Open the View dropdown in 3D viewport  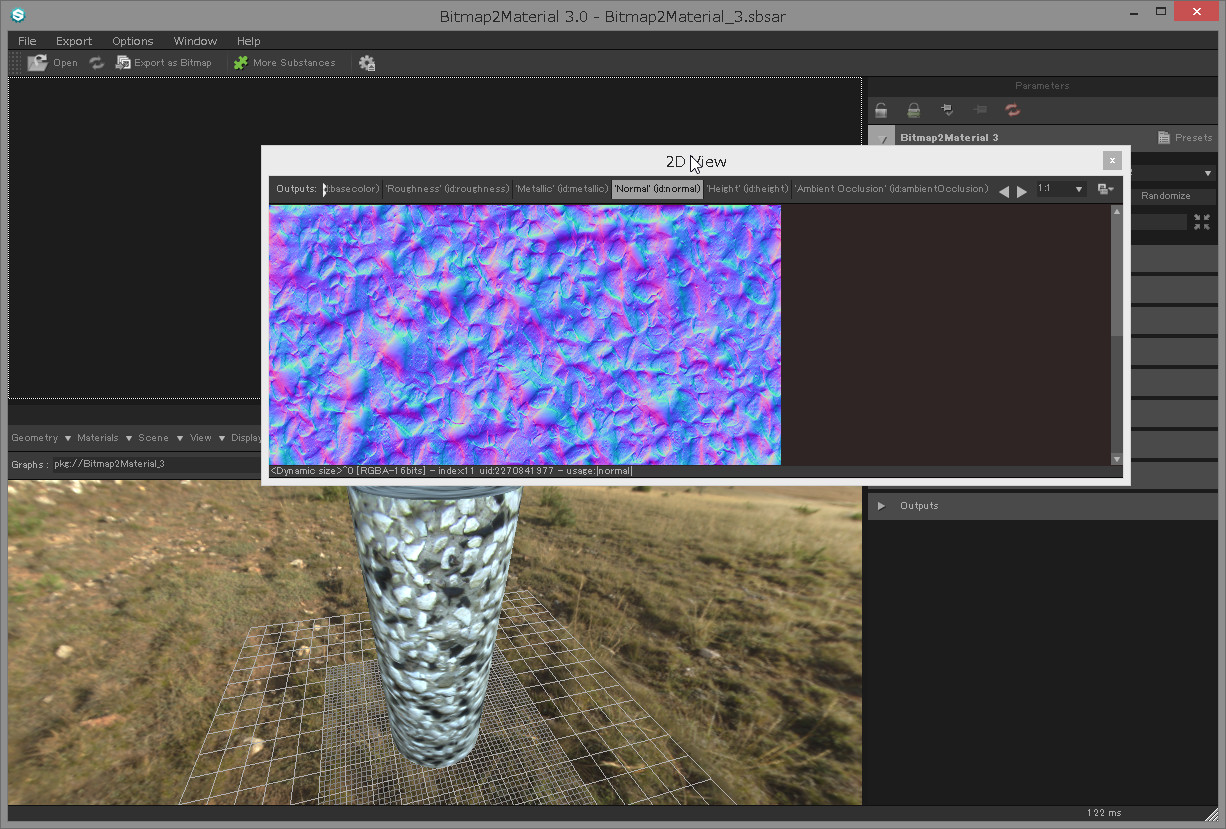point(207,438)
